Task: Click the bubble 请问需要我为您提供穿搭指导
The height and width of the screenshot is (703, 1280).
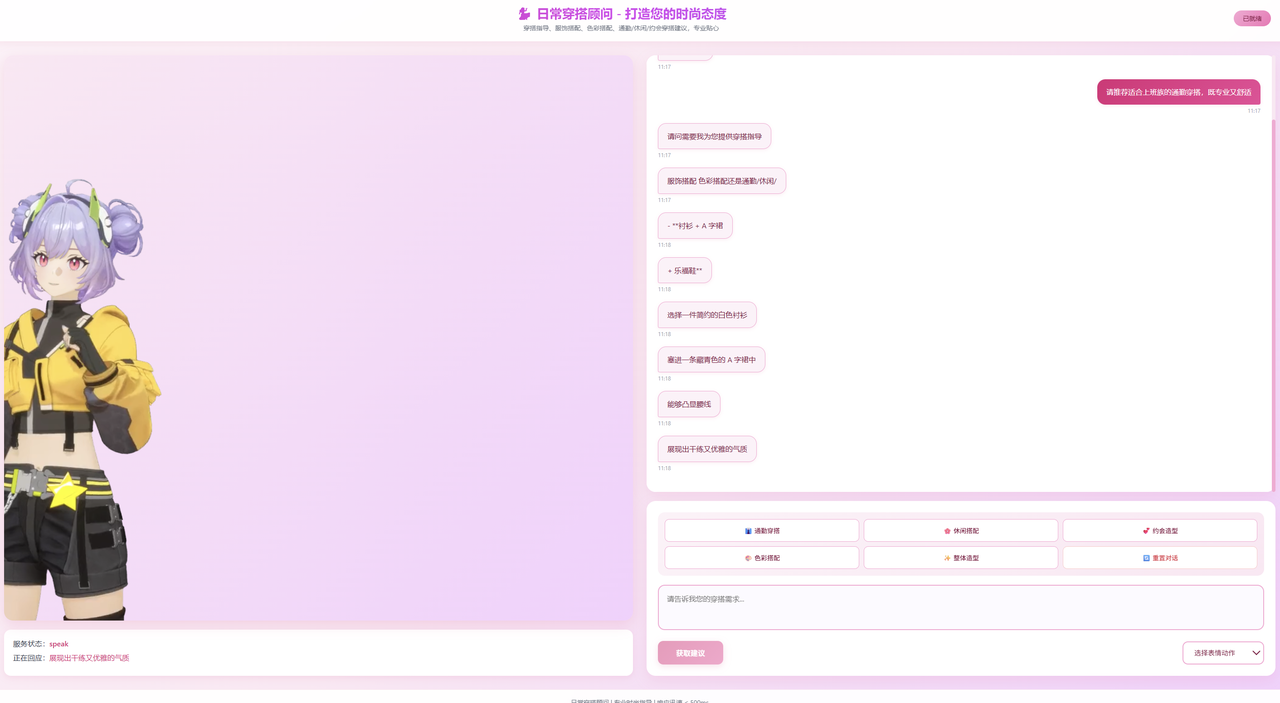Action: point(714,136)
